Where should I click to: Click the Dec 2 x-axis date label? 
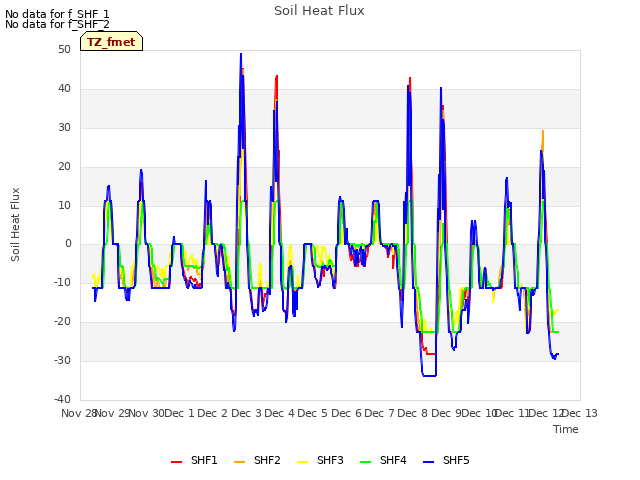213,413
